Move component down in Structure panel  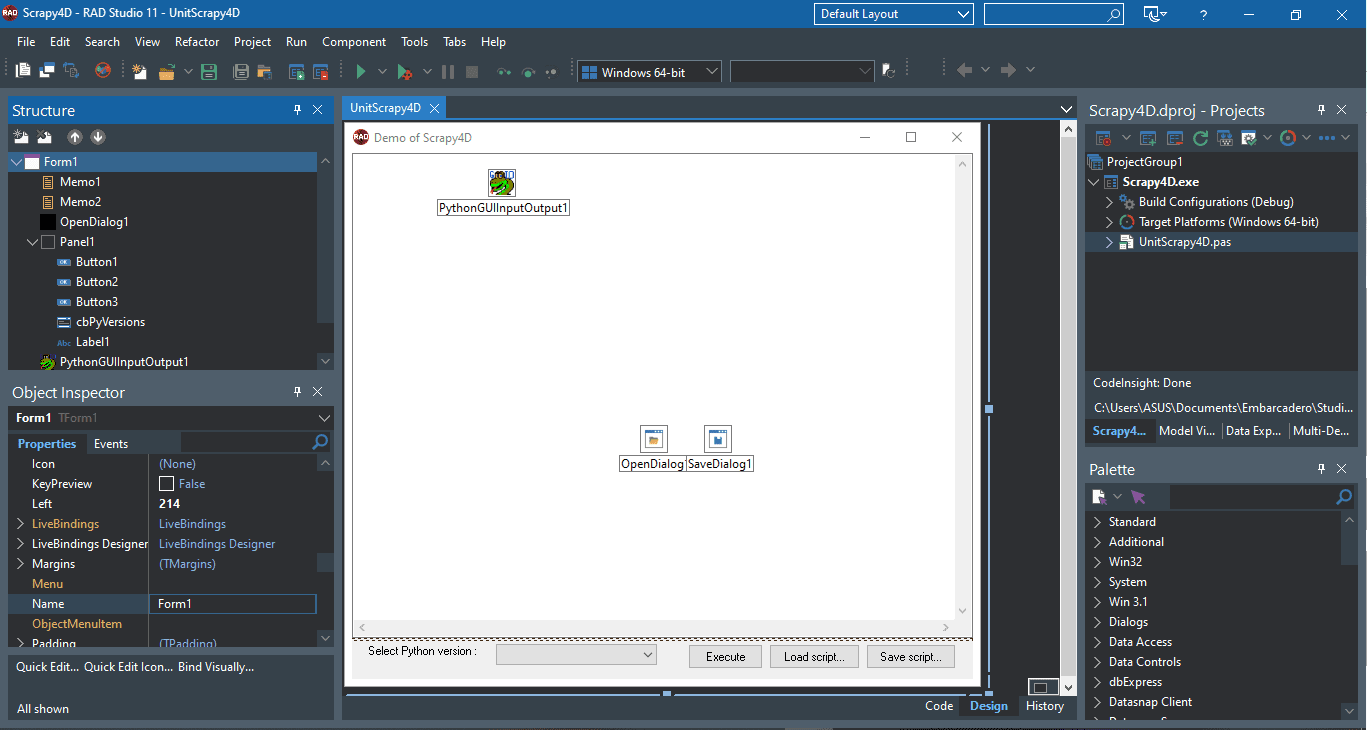(98, 137)
